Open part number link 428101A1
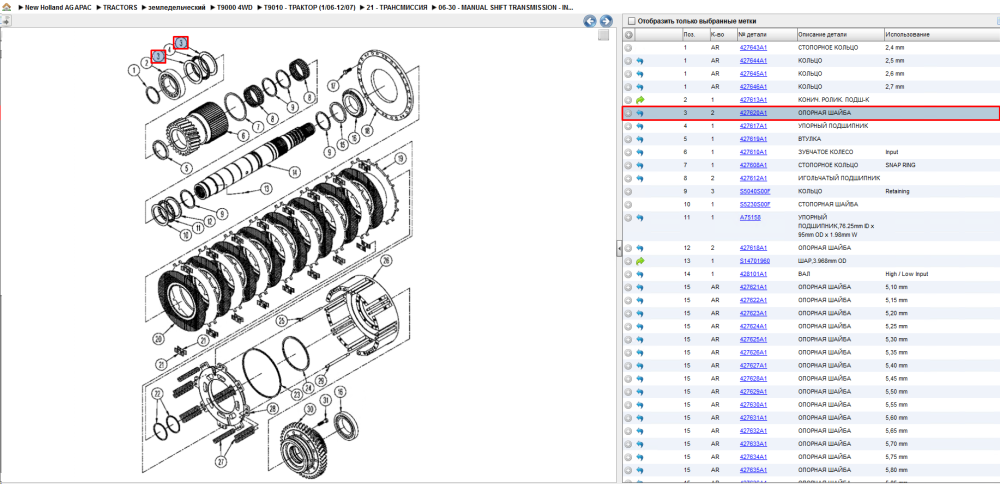The height and width of the screenshot is (484, 1000). pos(753,274)
